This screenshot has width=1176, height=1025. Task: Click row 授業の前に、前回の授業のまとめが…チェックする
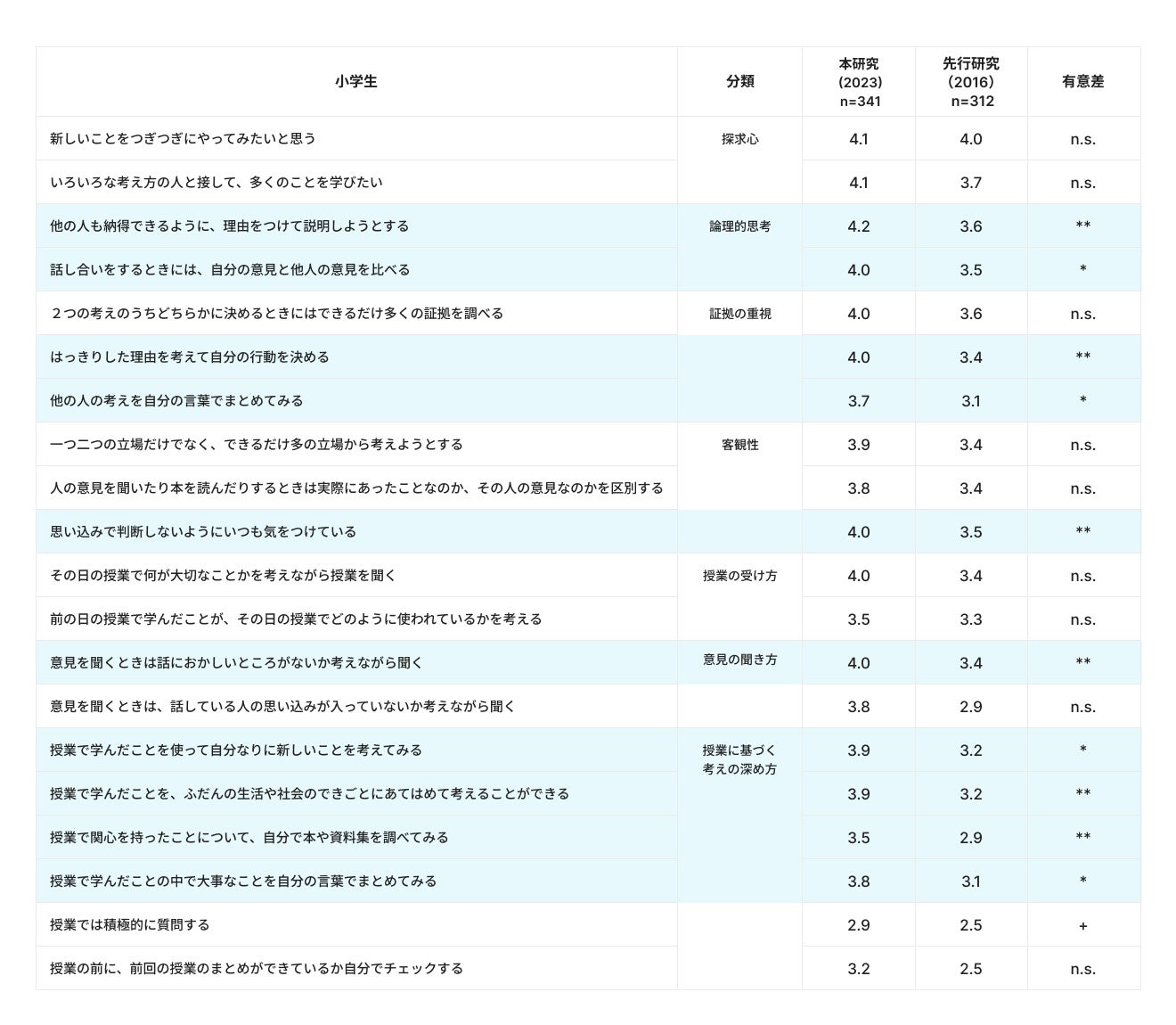pyautogui.click(x=588, y=968)
